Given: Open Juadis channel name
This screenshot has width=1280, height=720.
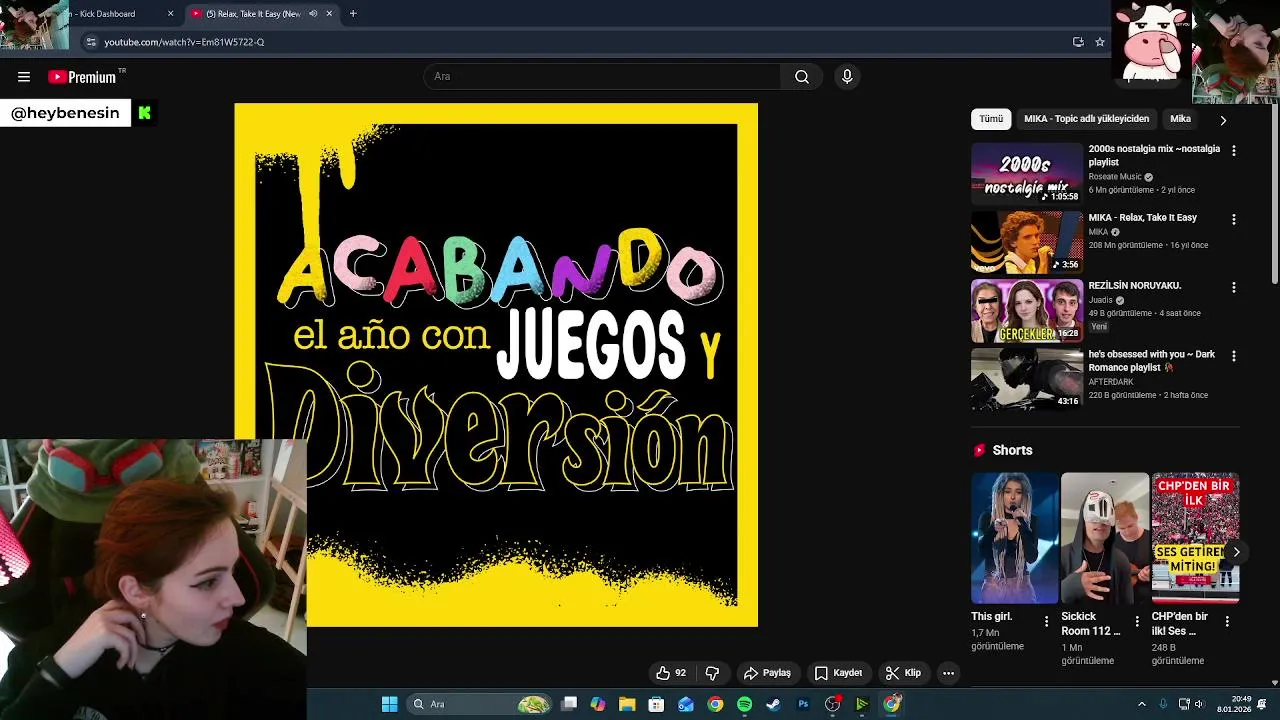Looking at the screenshot, I should tap(1100, 300).
